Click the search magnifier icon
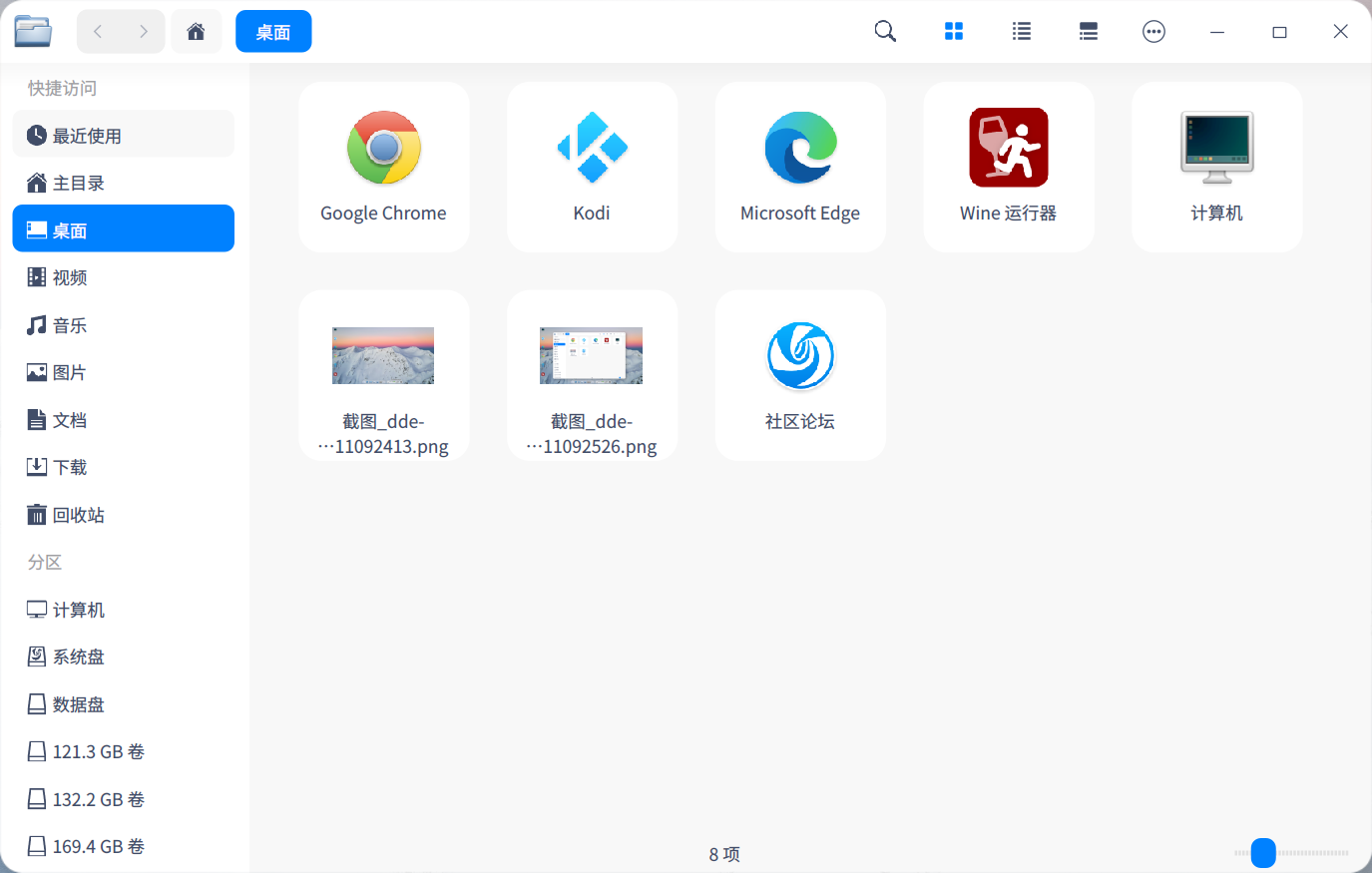 [x=885, y=32]
